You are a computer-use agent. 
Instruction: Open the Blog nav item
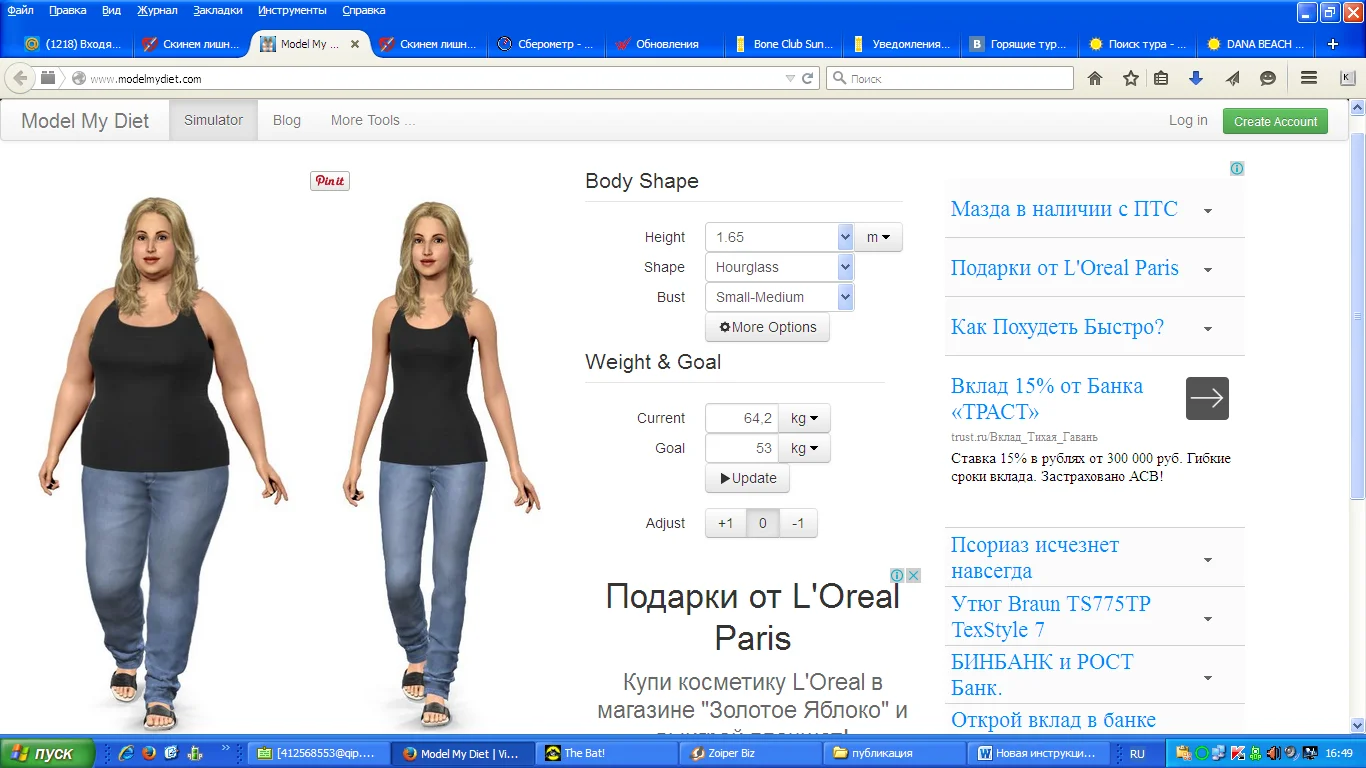pyautogui.click(x=287, y=120)
